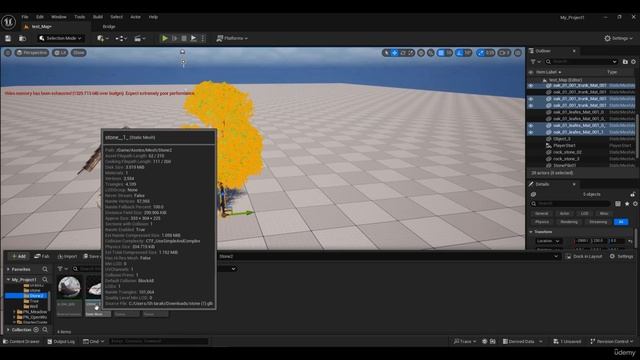
Task: Open the Tools menu
Action: click(x=80, y=17)
